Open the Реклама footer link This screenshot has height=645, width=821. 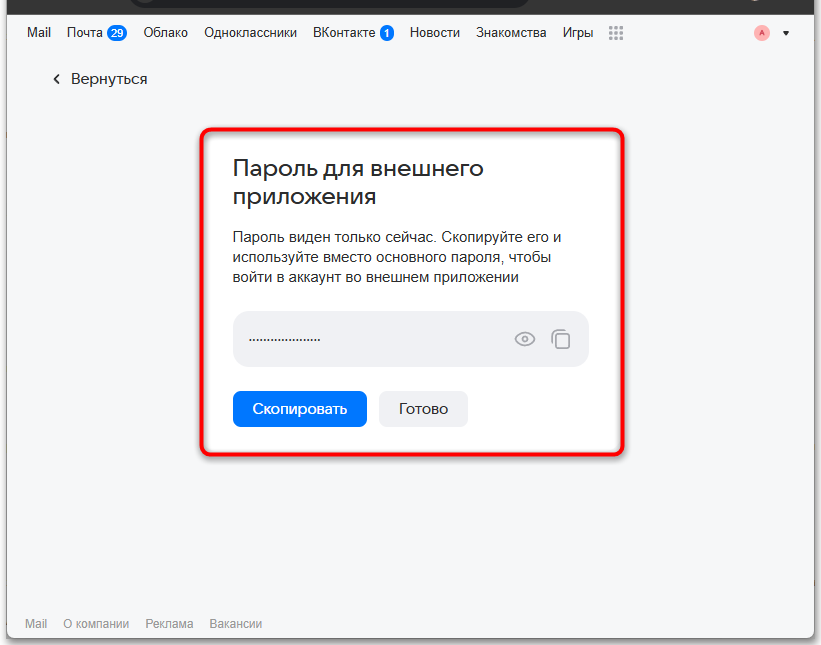click(x=169, y=624)
